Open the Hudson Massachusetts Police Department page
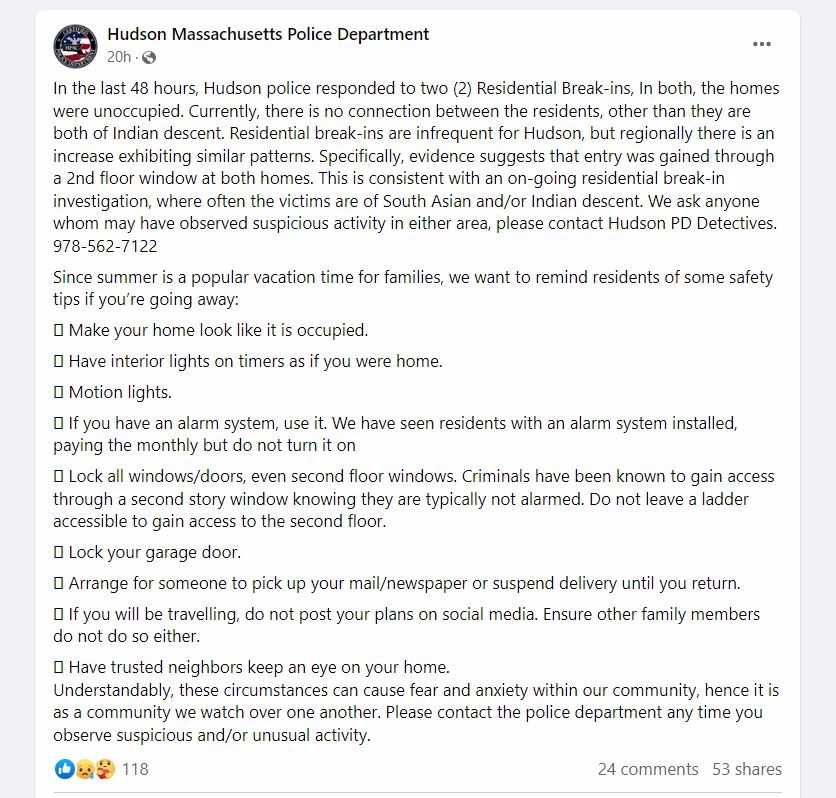 coord(268,34)
